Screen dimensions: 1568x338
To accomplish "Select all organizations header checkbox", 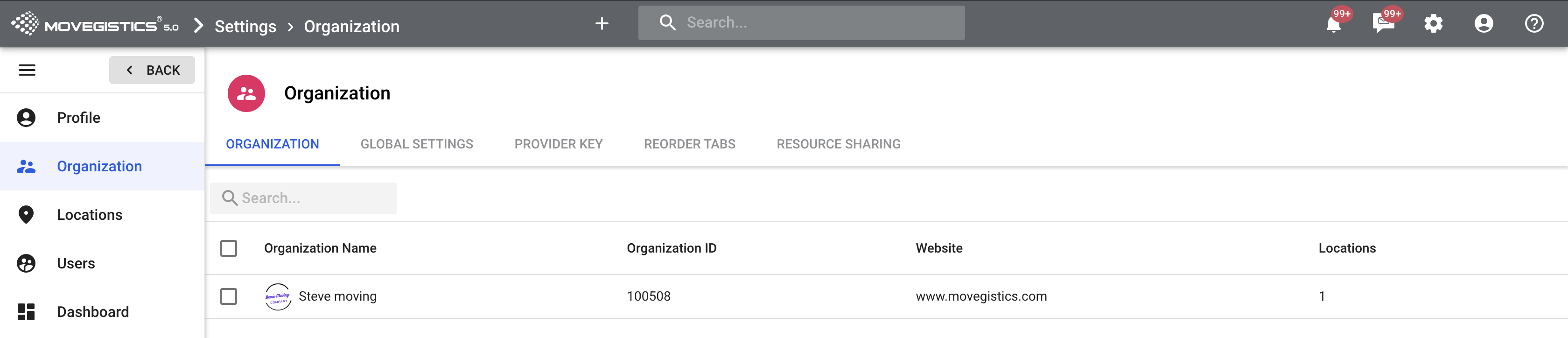I will [229, 248].
